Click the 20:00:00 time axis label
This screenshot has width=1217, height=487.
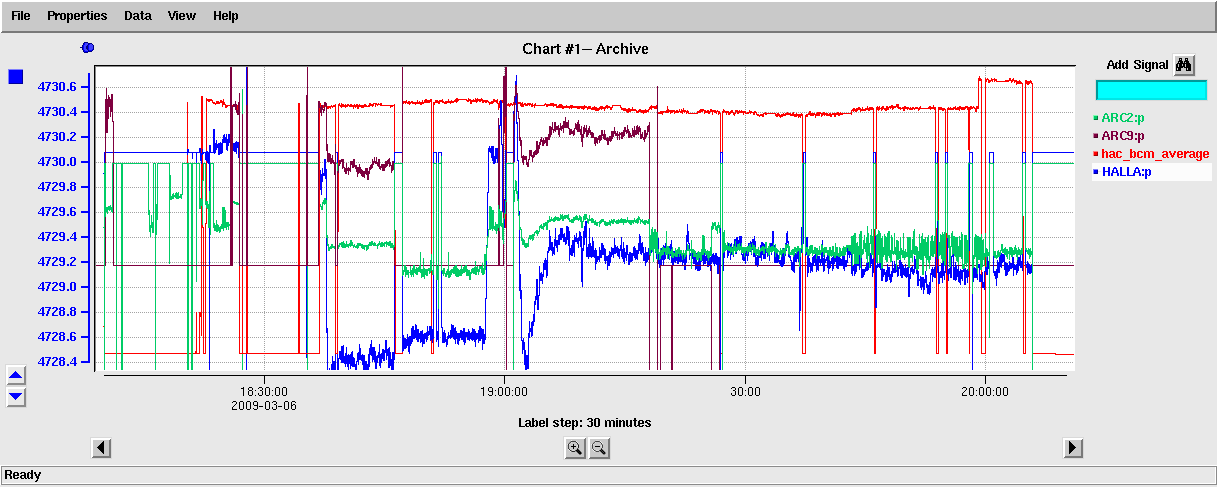coord(984,392)
